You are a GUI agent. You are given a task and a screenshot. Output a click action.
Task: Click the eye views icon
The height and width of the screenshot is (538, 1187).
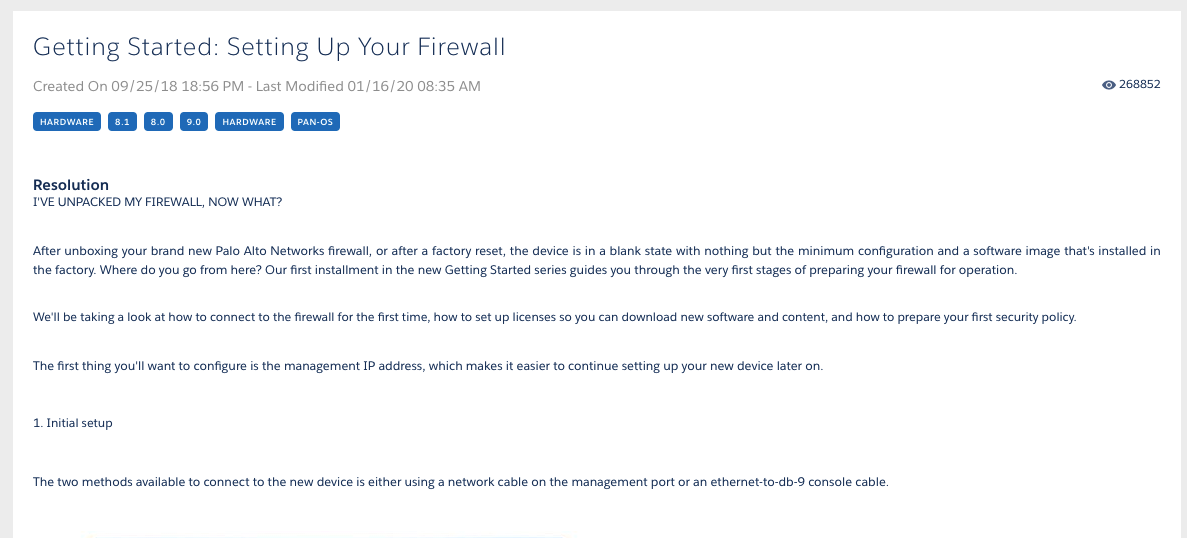[1108, 86]
